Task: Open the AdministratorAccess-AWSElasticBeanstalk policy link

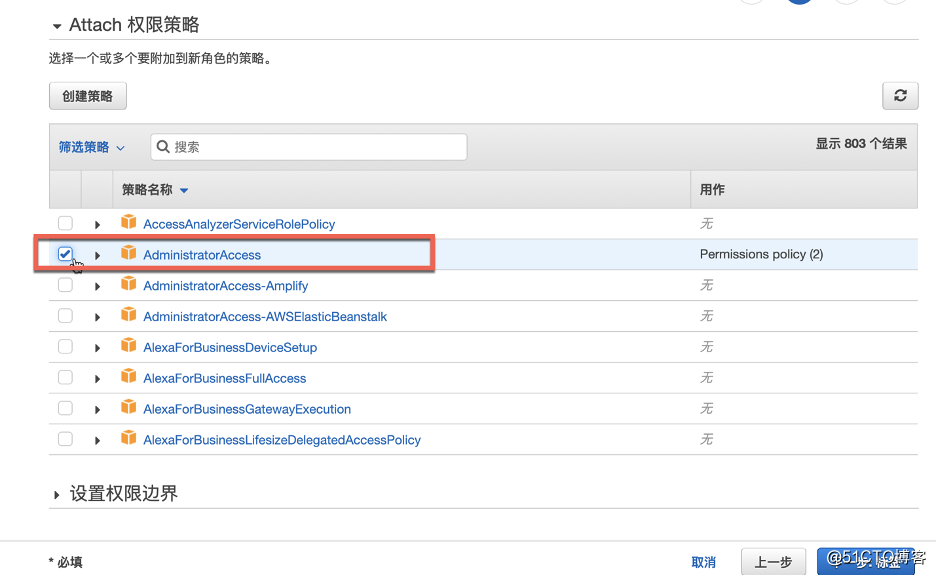Action: (265, 316)
